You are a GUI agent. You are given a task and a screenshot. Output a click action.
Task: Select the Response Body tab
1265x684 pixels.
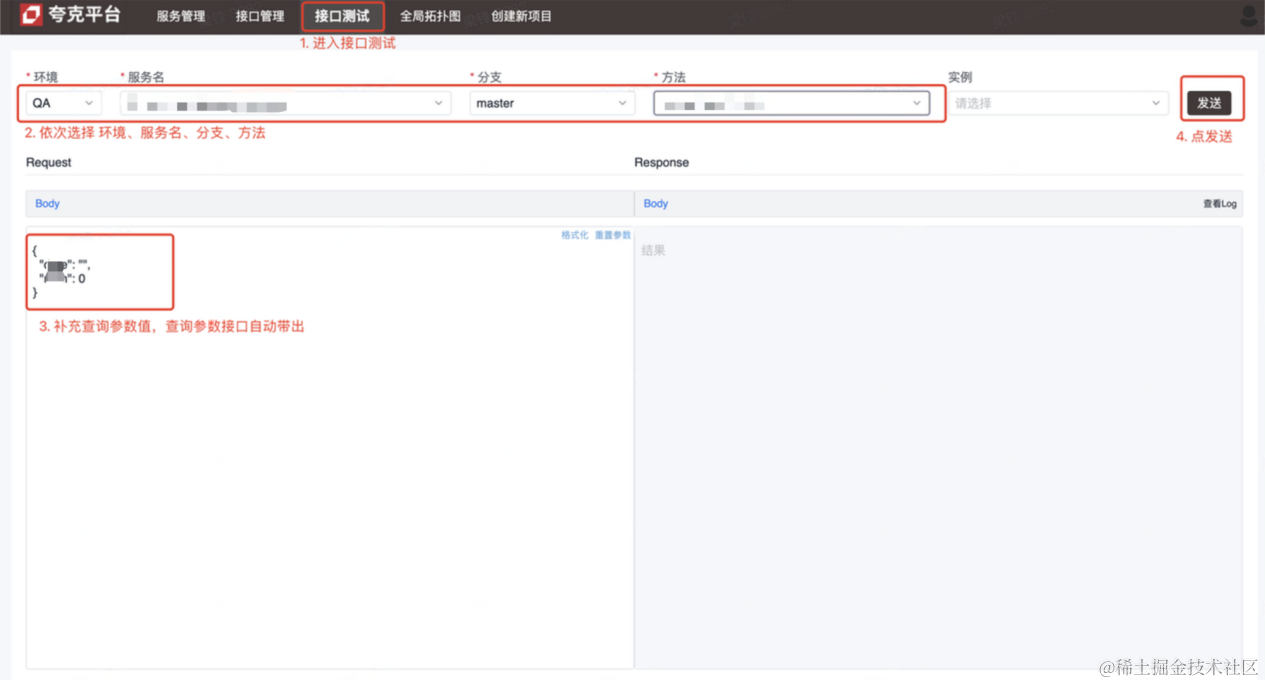click(655, 203)
